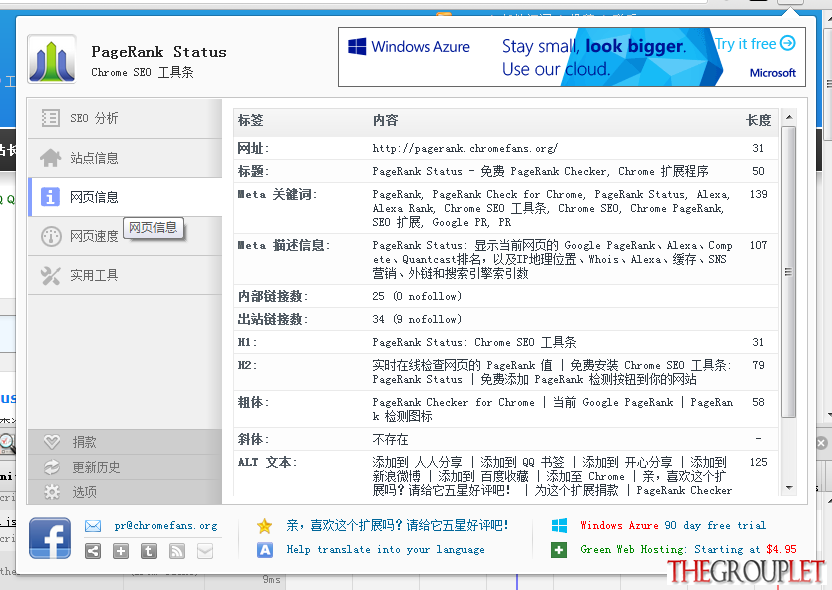This screenshot has height=590, width=832.
Task: Open the 捐款 donate entry
Action: click(x=125, y=442)
